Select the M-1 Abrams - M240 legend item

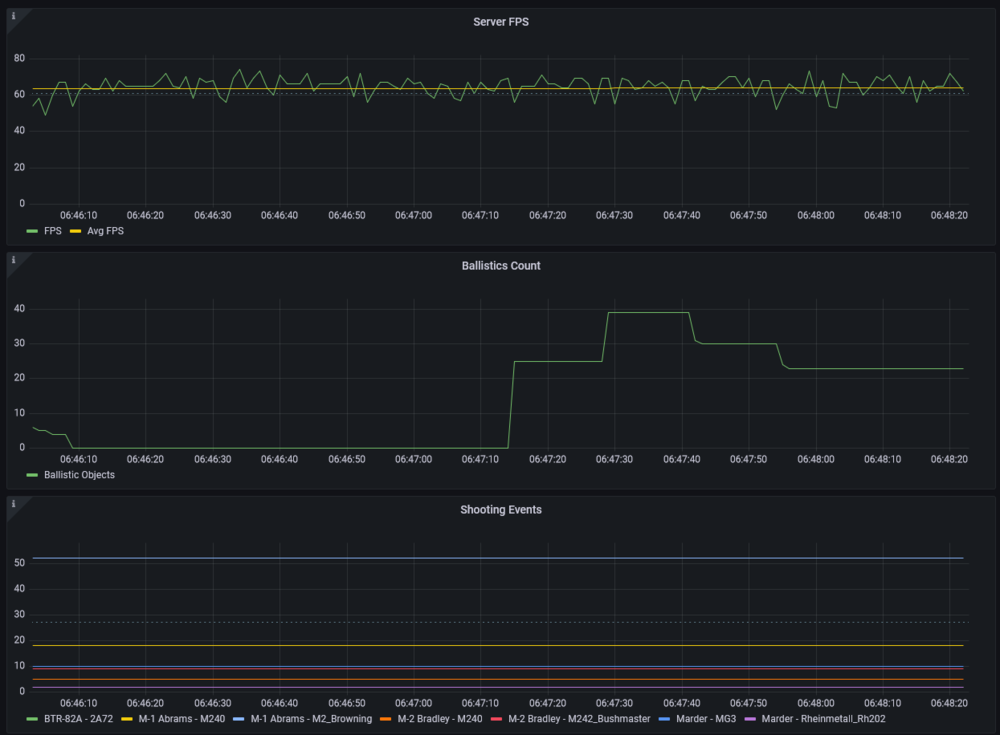click(181, 718)
